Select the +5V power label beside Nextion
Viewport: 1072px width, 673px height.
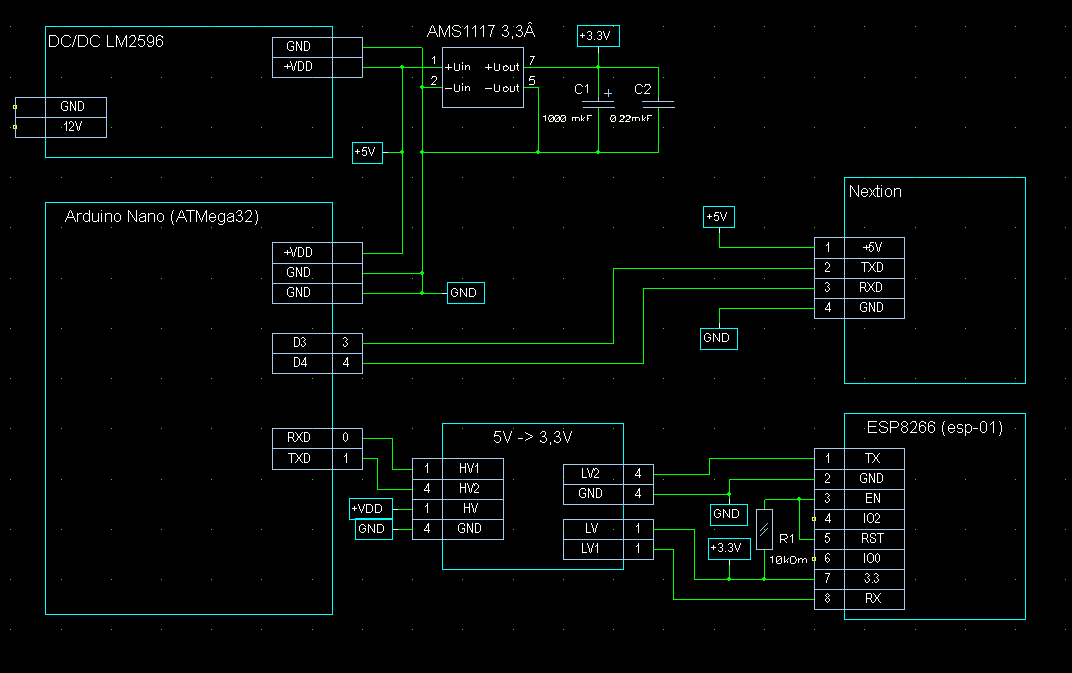pos(718,217)
